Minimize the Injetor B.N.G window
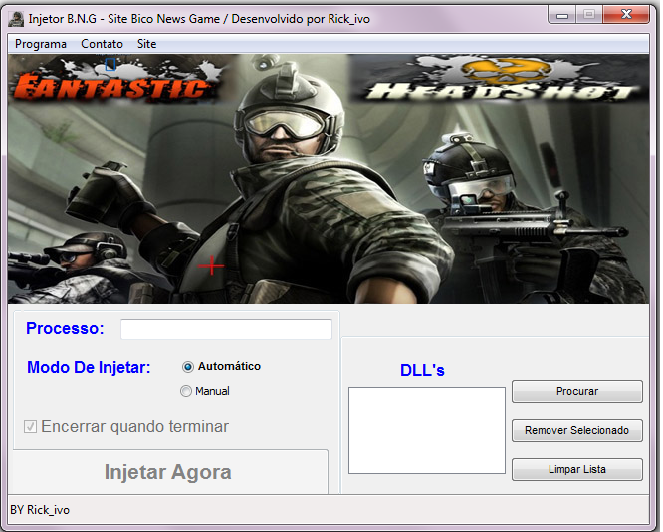 tap(562, 15)
